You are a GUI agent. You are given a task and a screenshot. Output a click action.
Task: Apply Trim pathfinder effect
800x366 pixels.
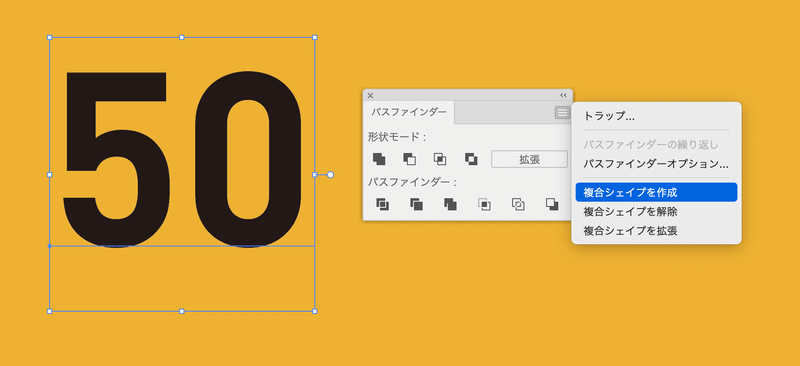416,204
